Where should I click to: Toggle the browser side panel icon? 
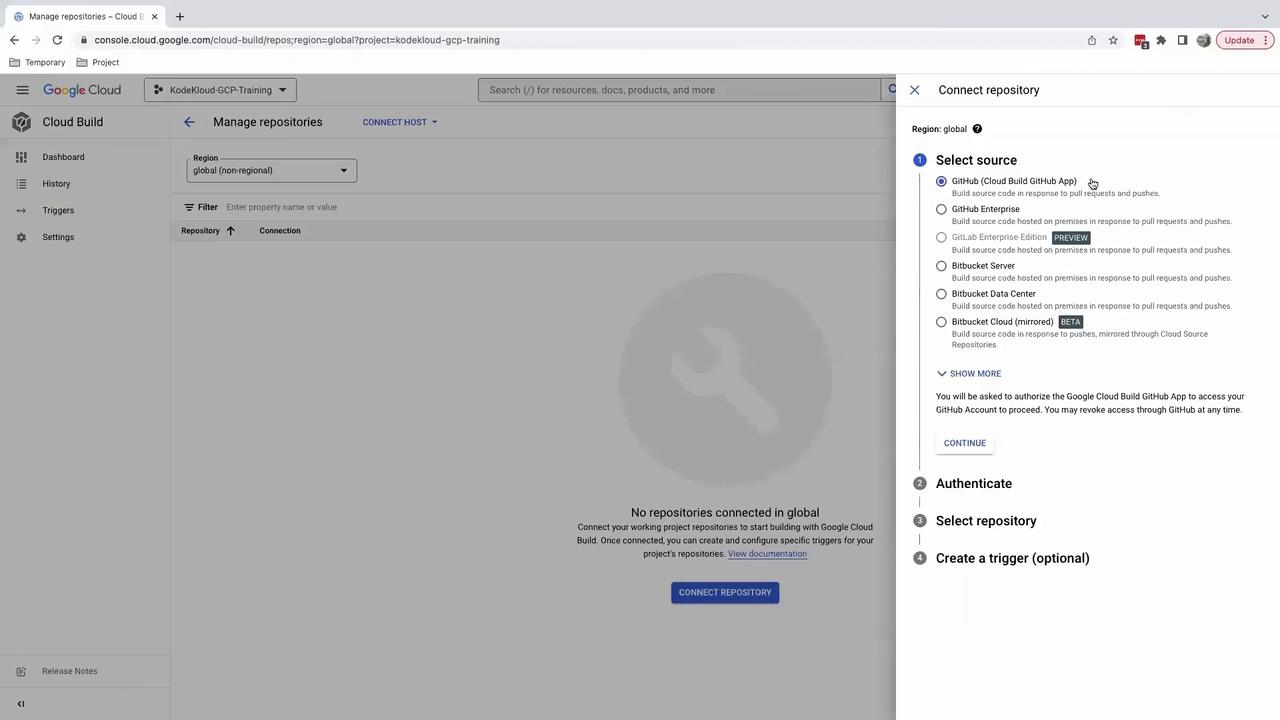1182,40
